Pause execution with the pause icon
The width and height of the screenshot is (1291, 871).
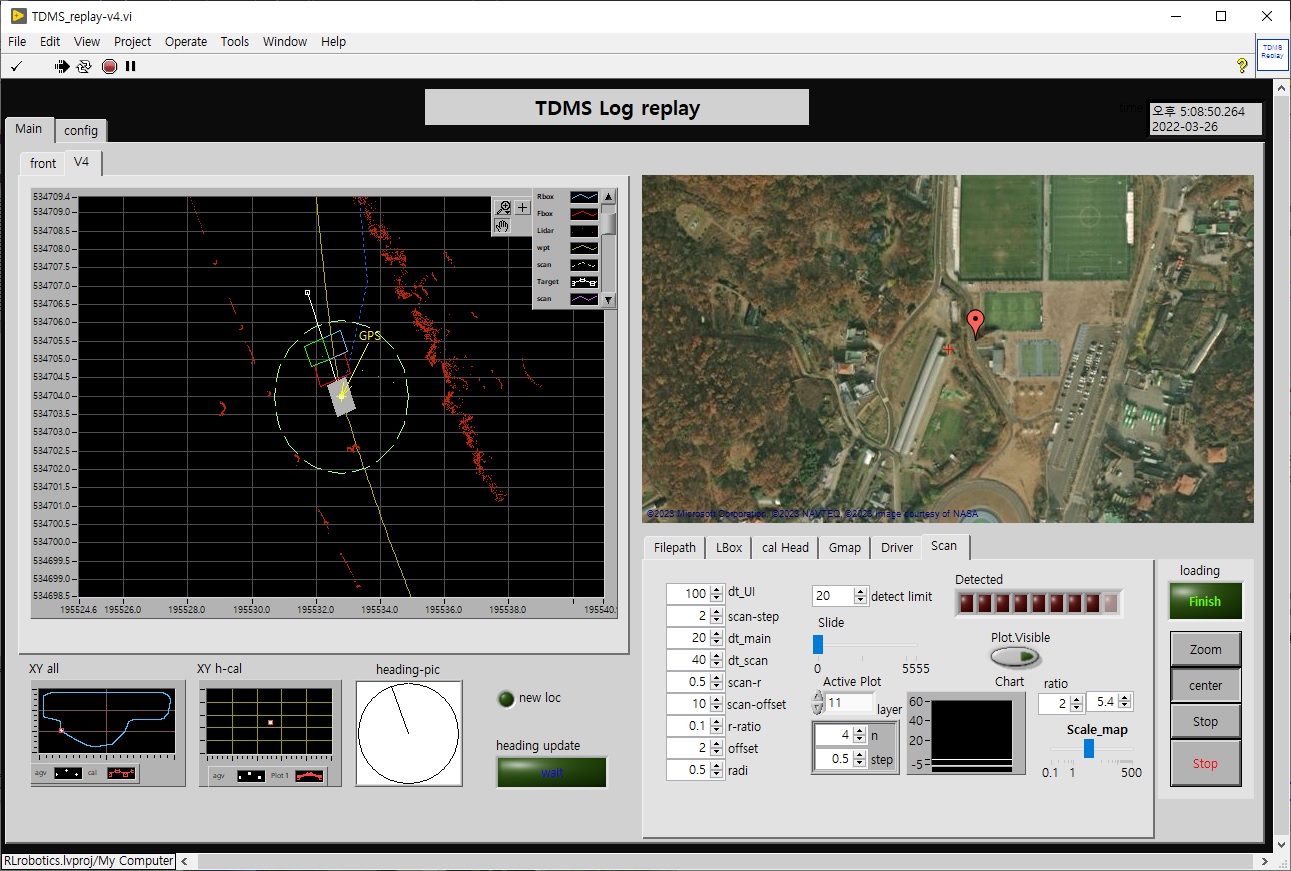[x=130, y=66]
